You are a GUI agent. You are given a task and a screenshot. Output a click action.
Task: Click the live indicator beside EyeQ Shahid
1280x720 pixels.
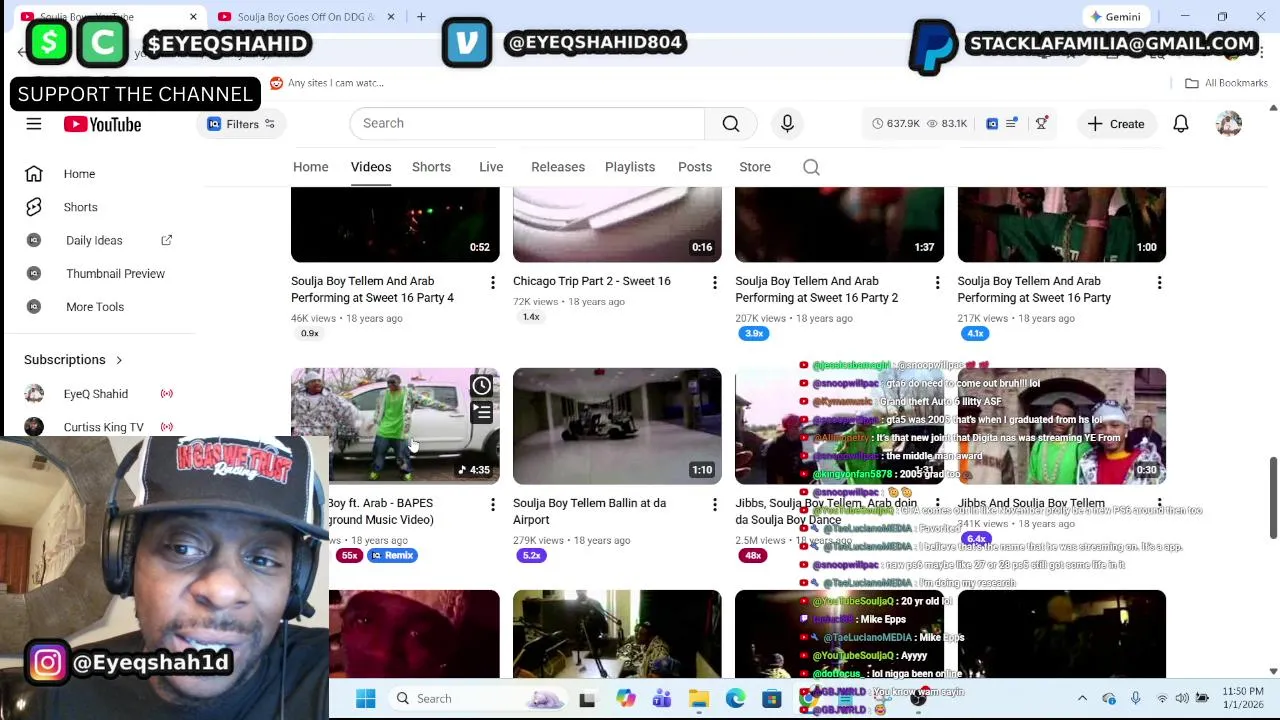(167, 394)
